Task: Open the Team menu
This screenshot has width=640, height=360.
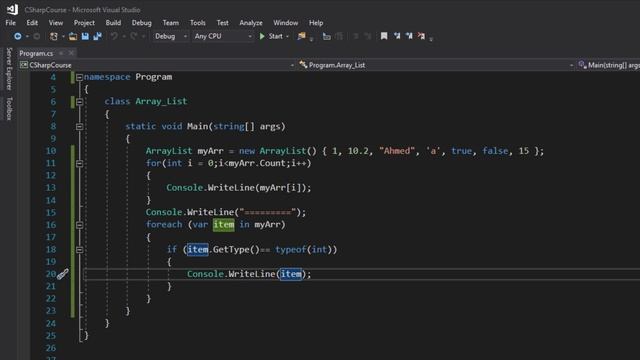Action: [x=171, y=23]
